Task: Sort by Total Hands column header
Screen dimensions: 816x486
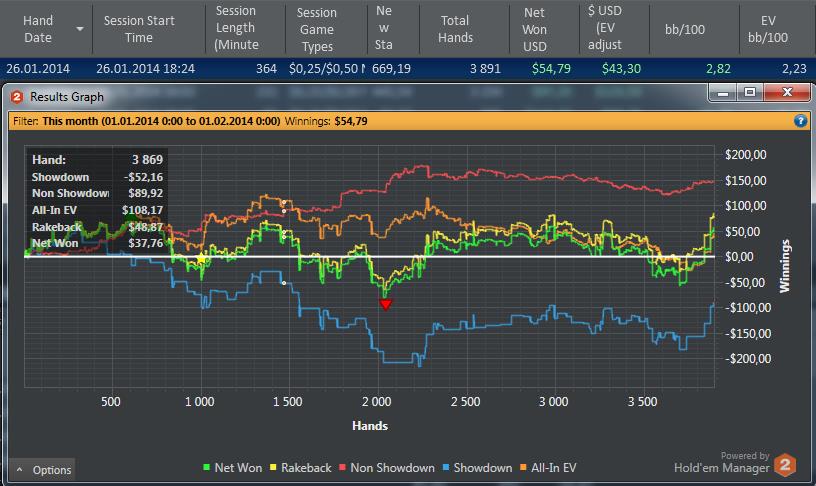Action: pyautogui.click(x=455, y=29)
